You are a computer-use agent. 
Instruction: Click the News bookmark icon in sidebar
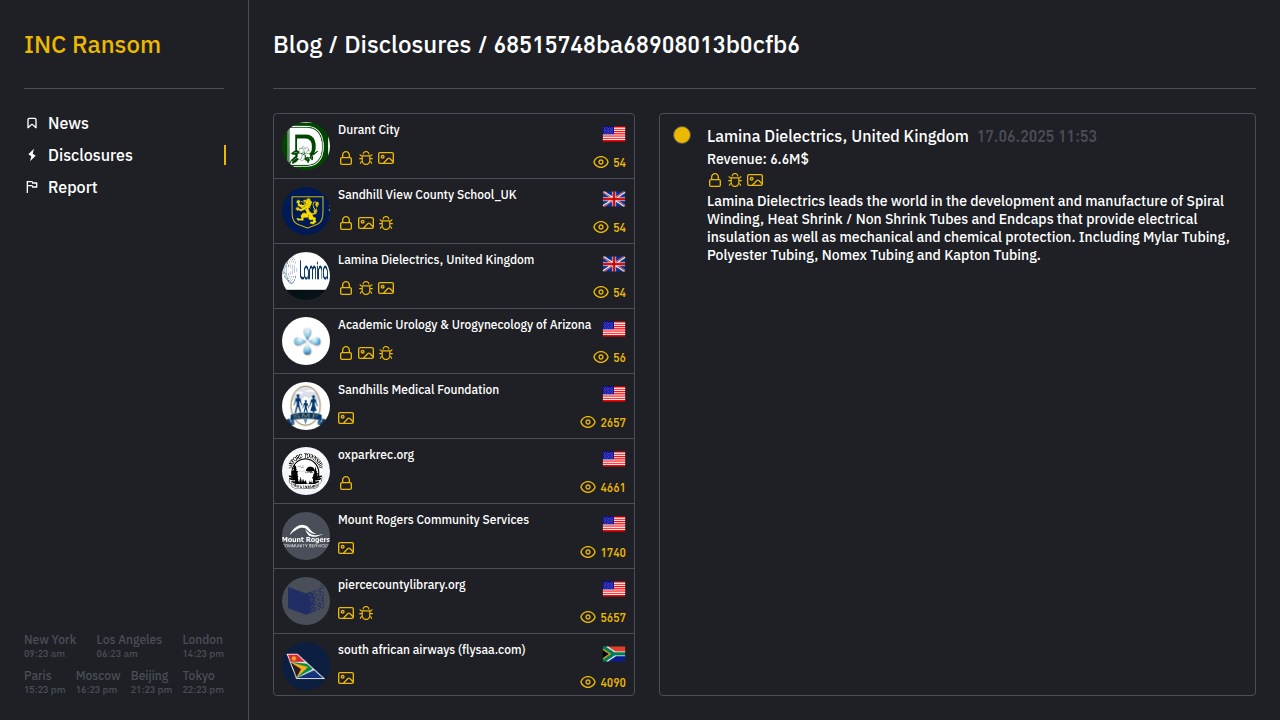32,123
